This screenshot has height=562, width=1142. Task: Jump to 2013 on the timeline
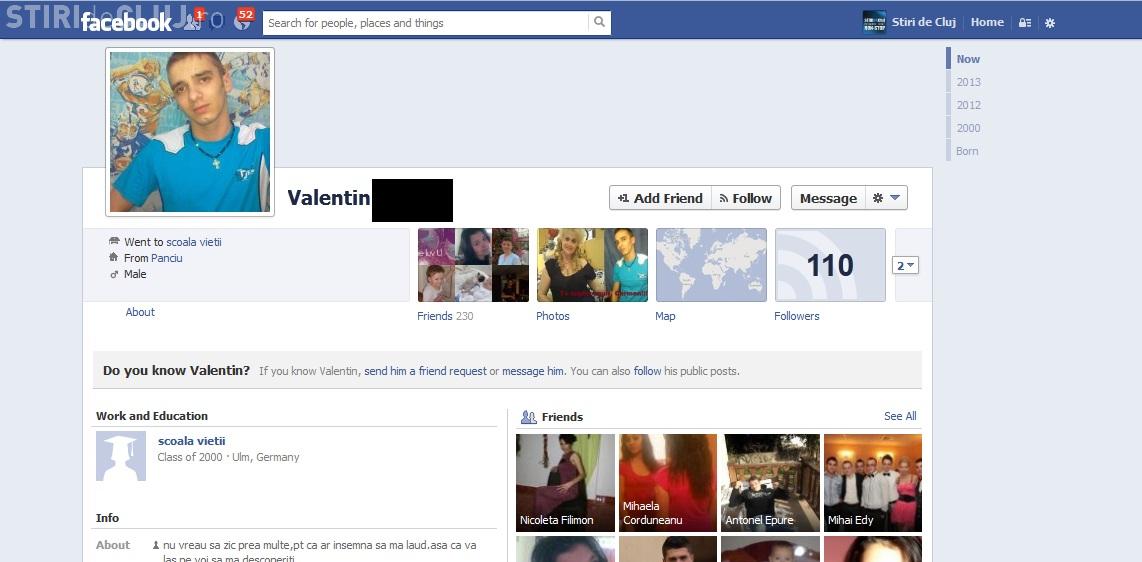click(968, 82)
